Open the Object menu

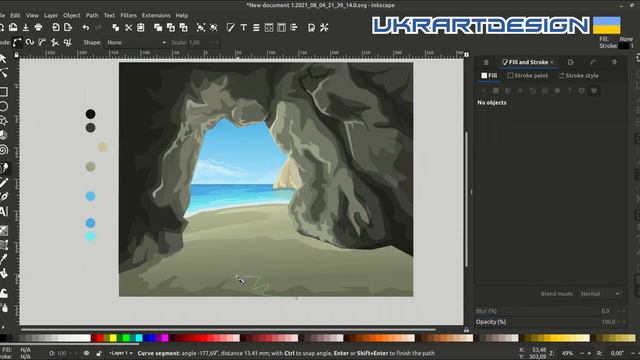pyautogui.click(x=72, y=15)
